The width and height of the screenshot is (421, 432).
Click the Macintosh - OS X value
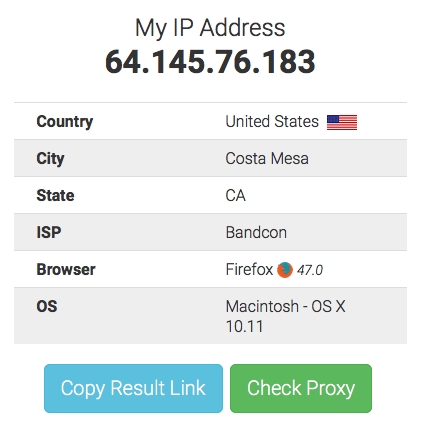coord(286,306)
